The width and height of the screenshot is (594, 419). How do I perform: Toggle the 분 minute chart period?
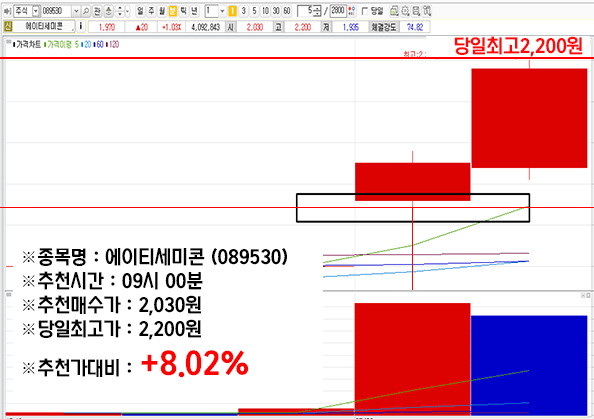[173, 11]
